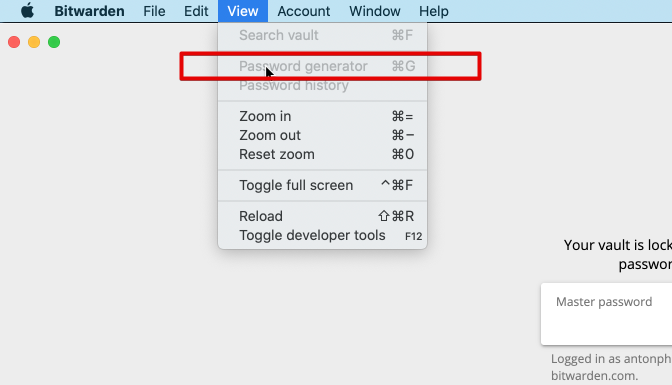Open the File menu

154,11
